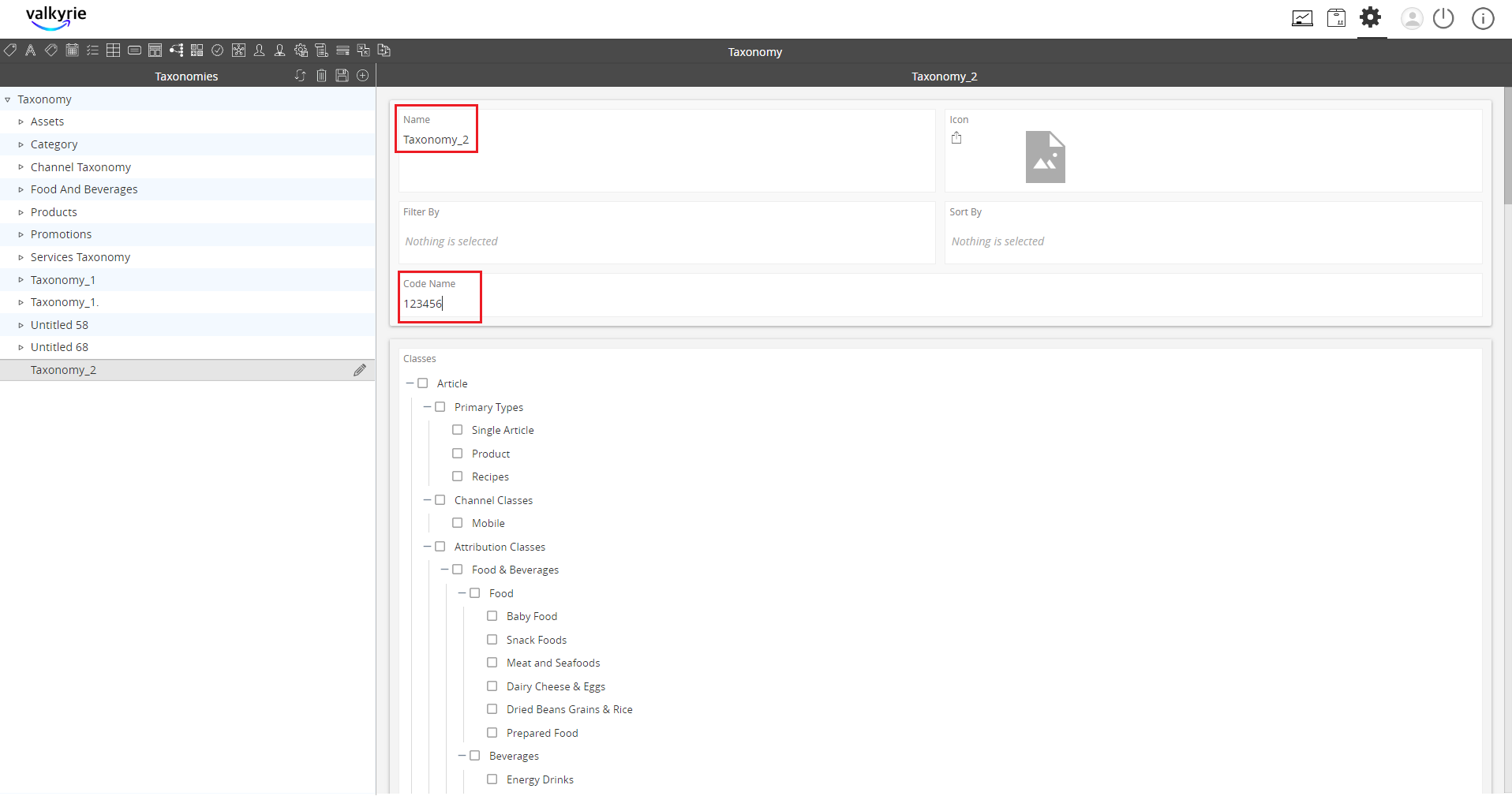Click the document import arrow icon
Image resolution: width=1512 pixels, height=796 pixels.
click(384, 50)
